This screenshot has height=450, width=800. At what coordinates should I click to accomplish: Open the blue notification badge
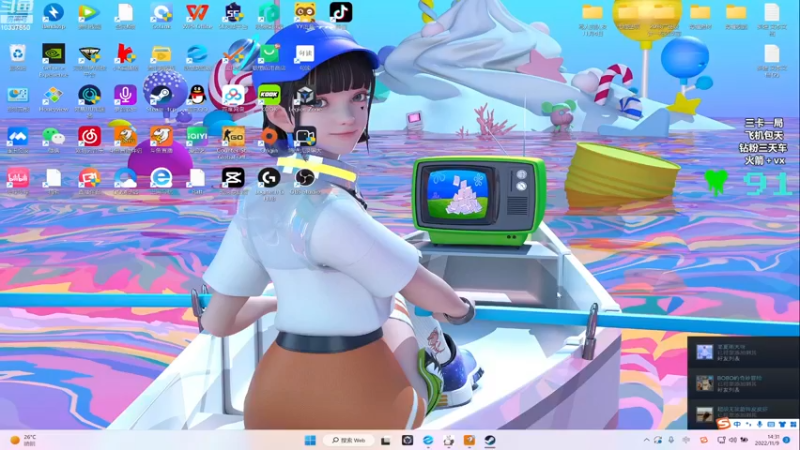[x=786, y=440]
